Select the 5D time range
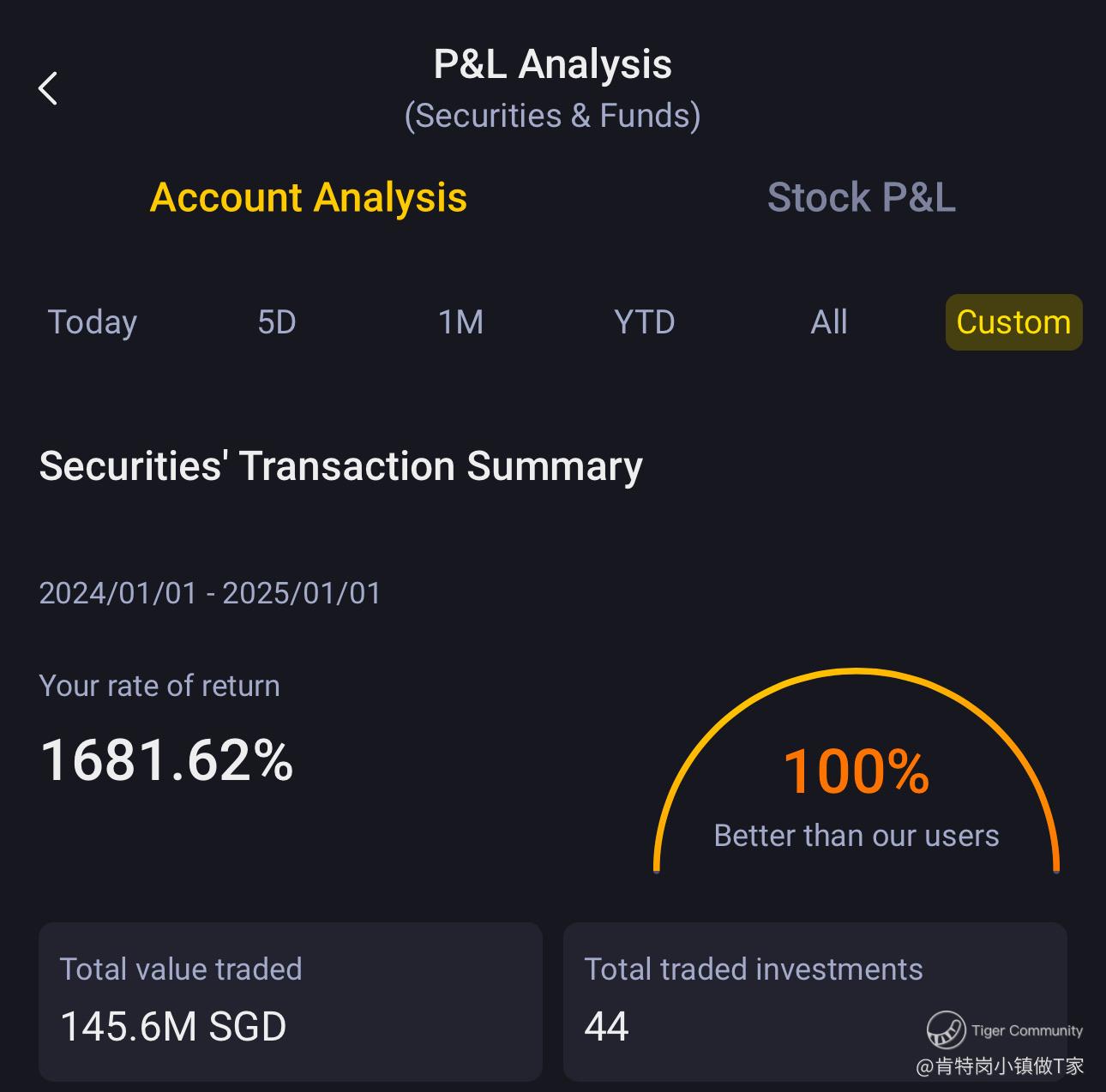1106x1092 pixels. coord(277,322)
